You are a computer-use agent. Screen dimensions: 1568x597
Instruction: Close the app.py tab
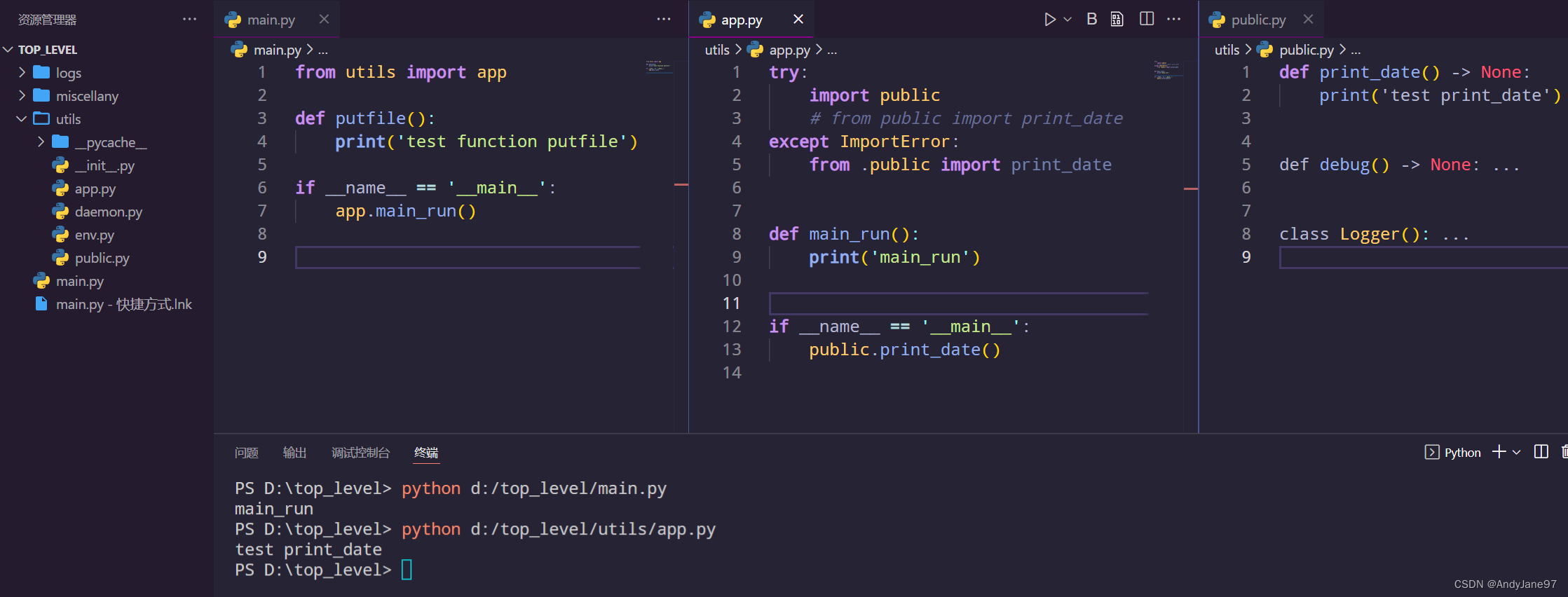click(798, 20)
